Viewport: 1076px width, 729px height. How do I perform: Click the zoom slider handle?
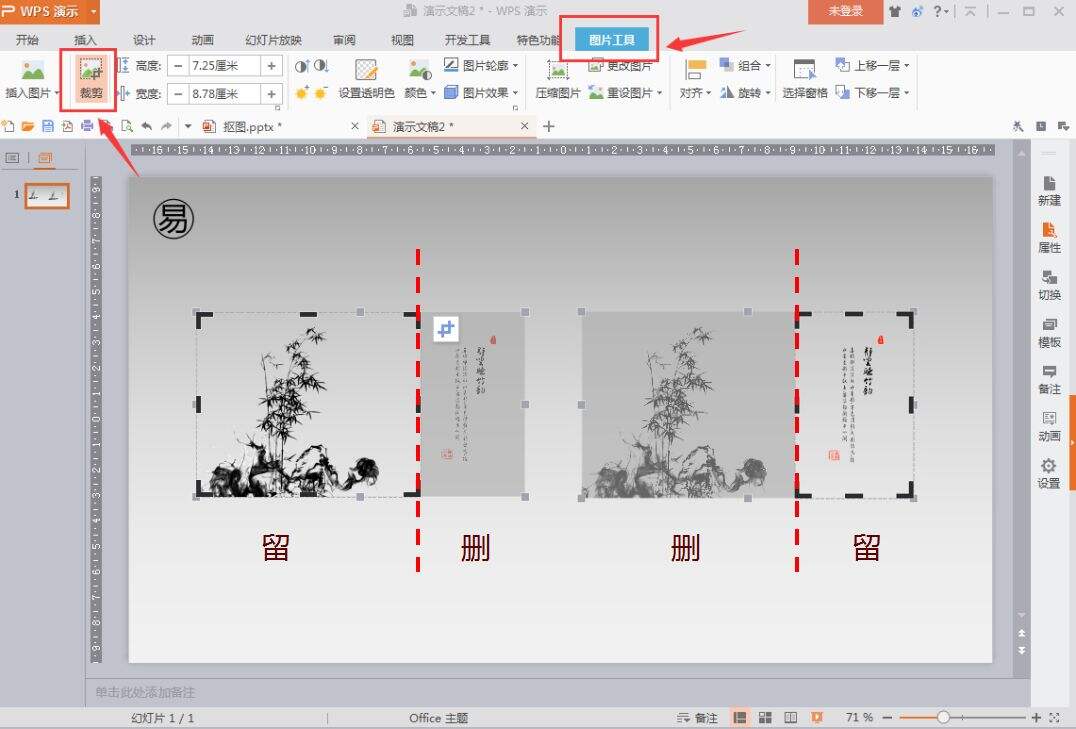(x=944, y=717)
